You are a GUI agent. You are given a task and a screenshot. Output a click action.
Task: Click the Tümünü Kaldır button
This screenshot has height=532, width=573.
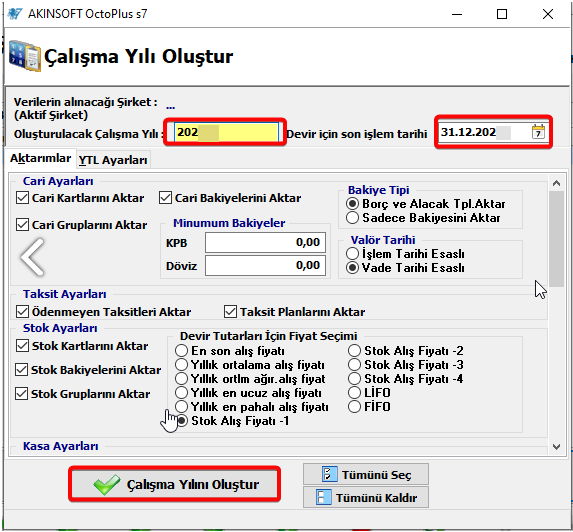(366, 497)
